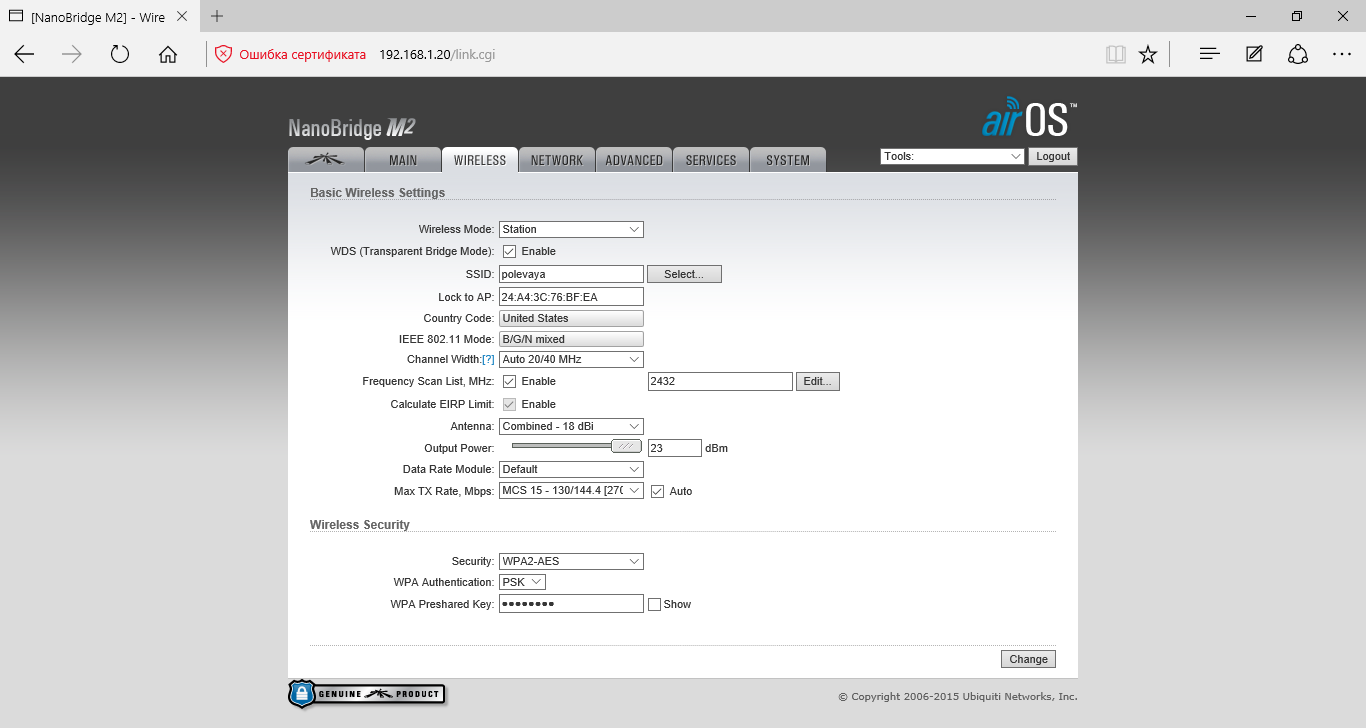
Task: Click the frequency list 2432 field
Action: (720, 381)
